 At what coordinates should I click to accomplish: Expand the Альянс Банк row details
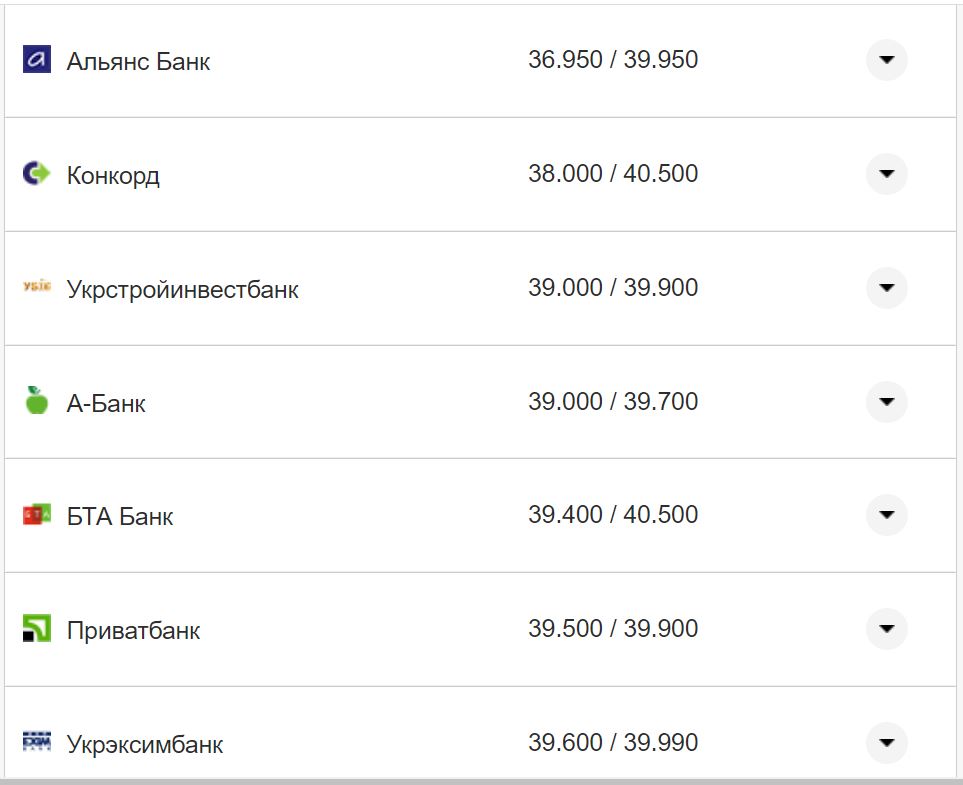click(886, 60)
